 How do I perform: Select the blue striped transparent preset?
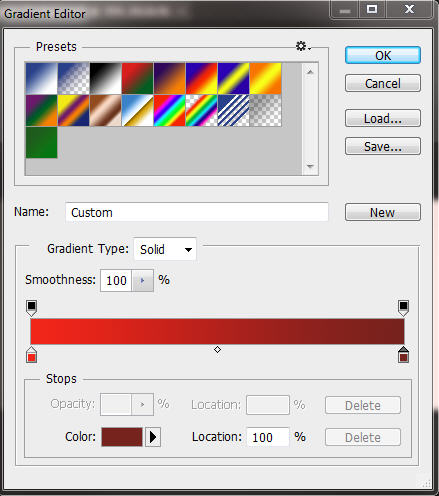tap(234, 110)
